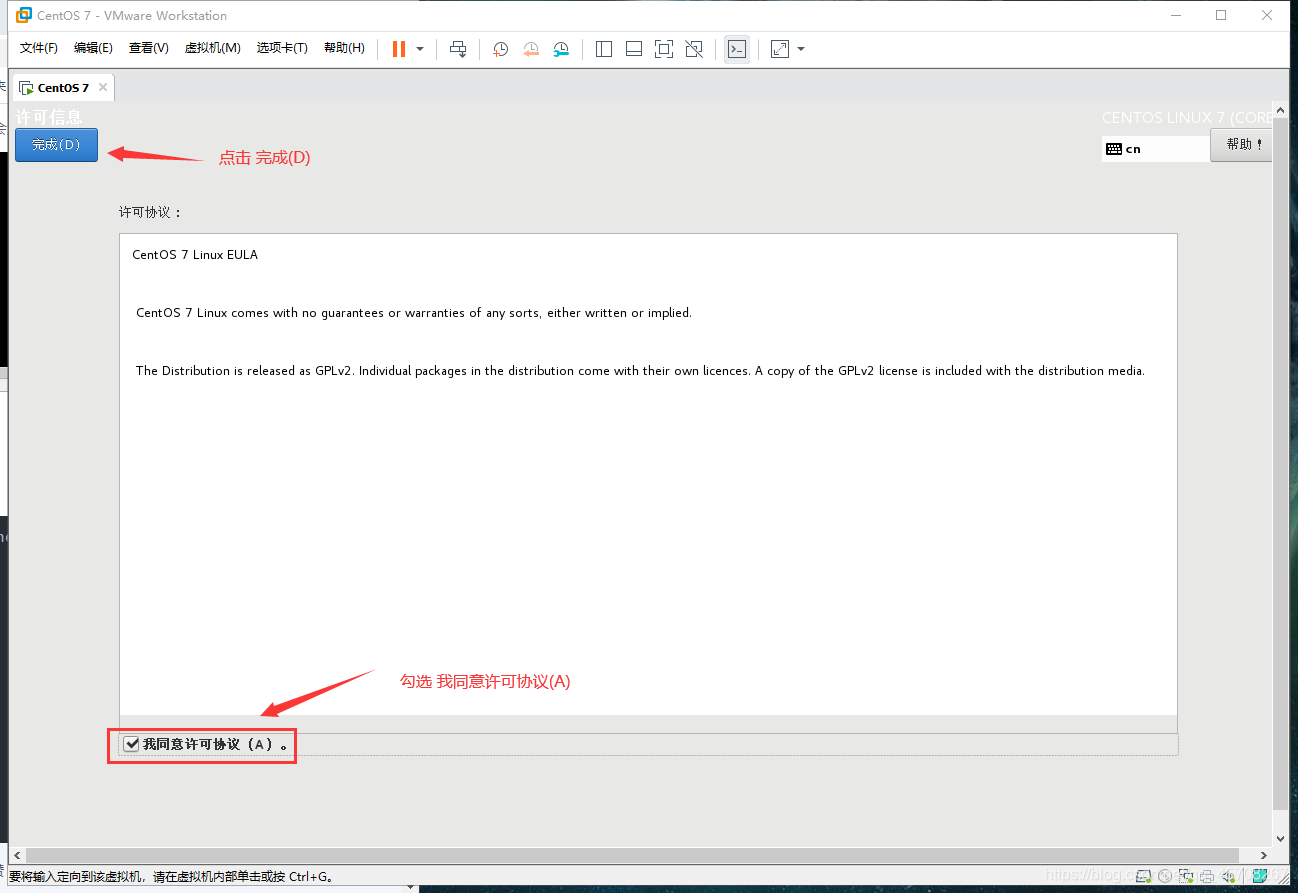Click the printer status icon
This screenshot has width=1298, height=893.
(1207, 876)
